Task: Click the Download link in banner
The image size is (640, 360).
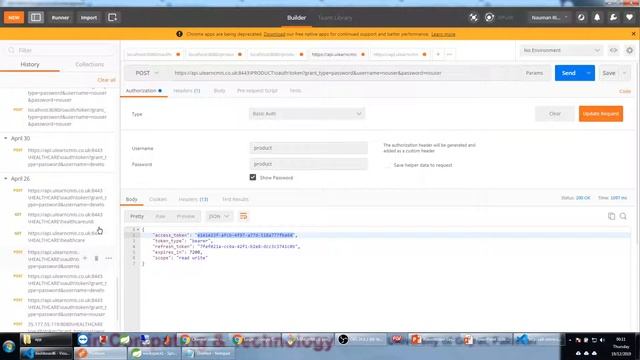Action: coord(274,34)
